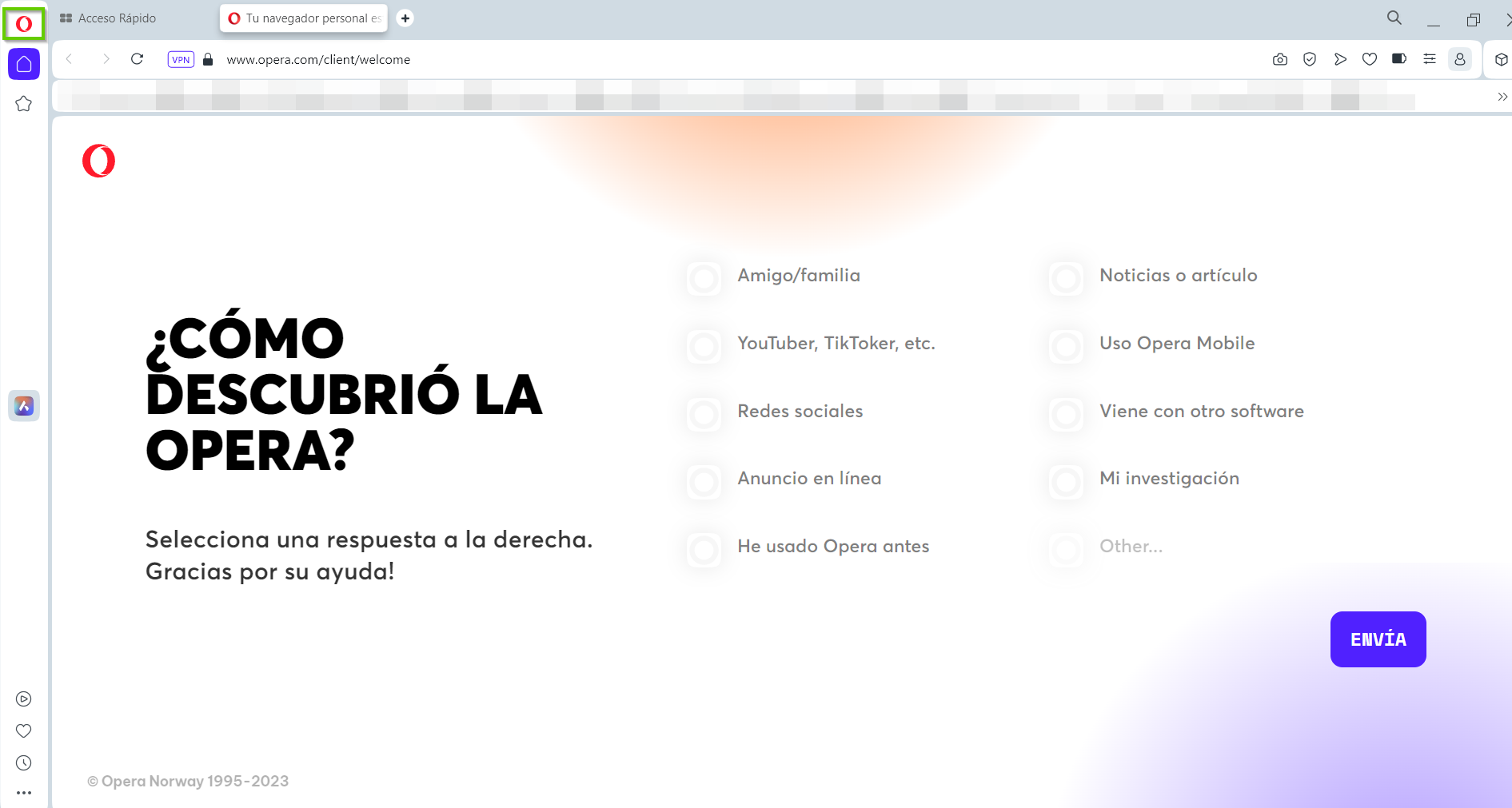Select Viene con otro software option
This screenshot has width=1512, height=808.
[x=1067, y=415]
